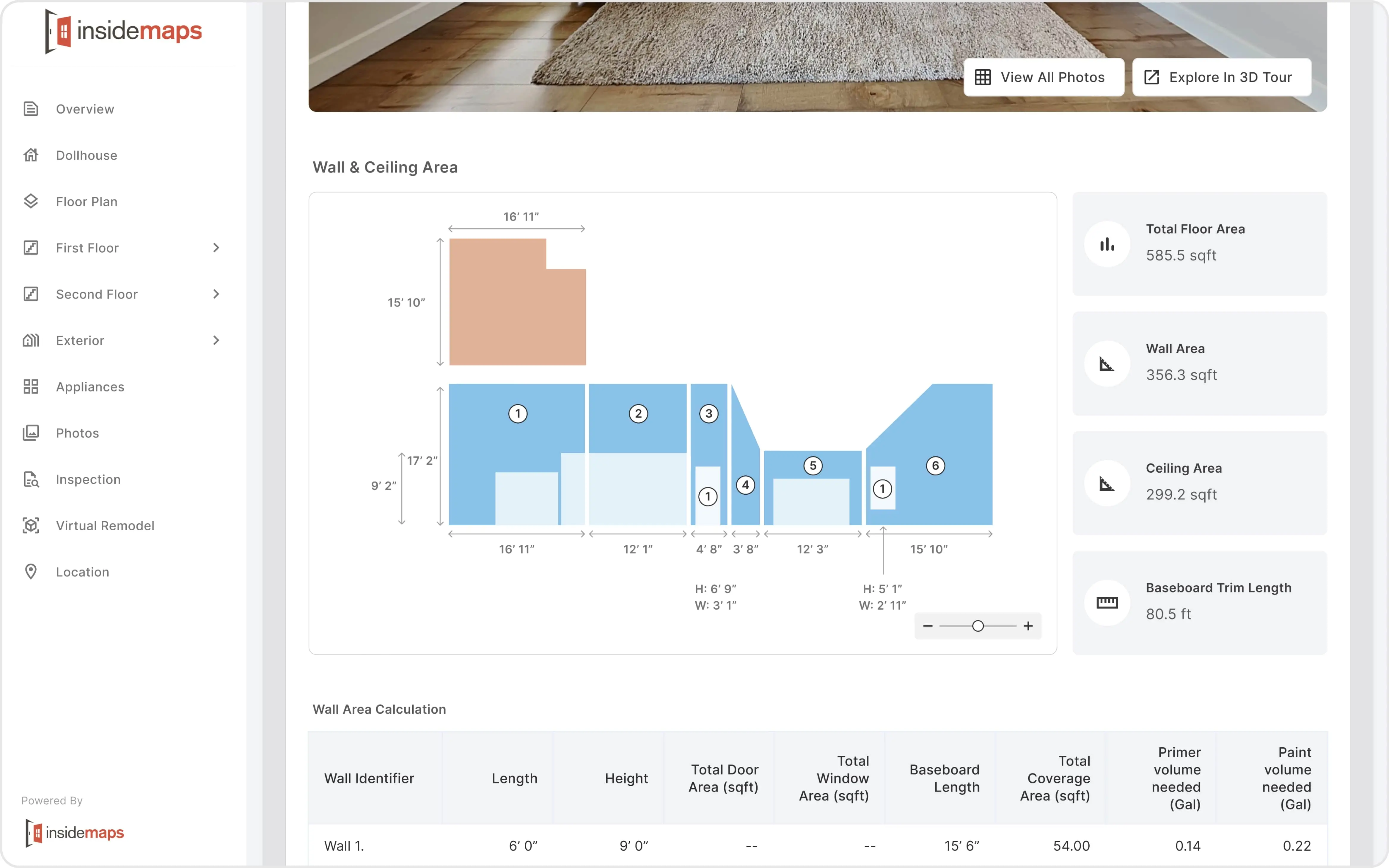Click the Ceiling Area ruler icon

[x=1107, y=483]
